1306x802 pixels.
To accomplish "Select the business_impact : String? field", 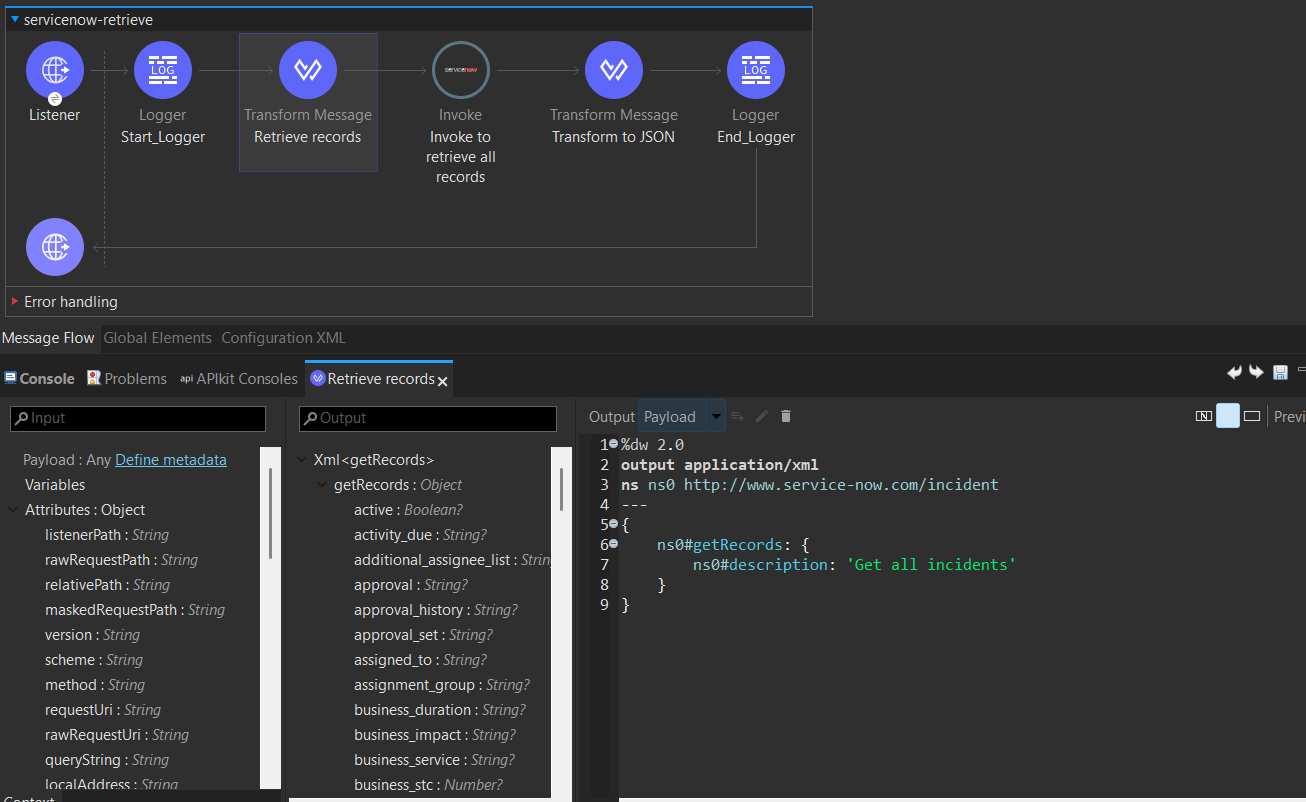I will click(433, 735).
